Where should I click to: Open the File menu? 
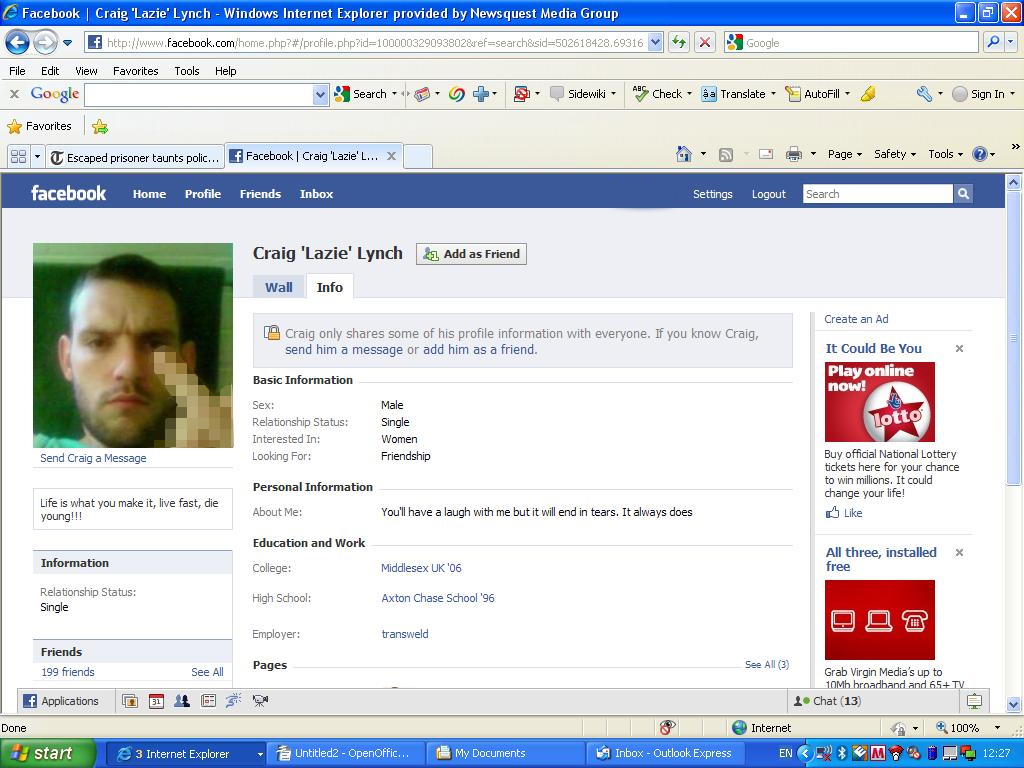click(x=18, y=71)
